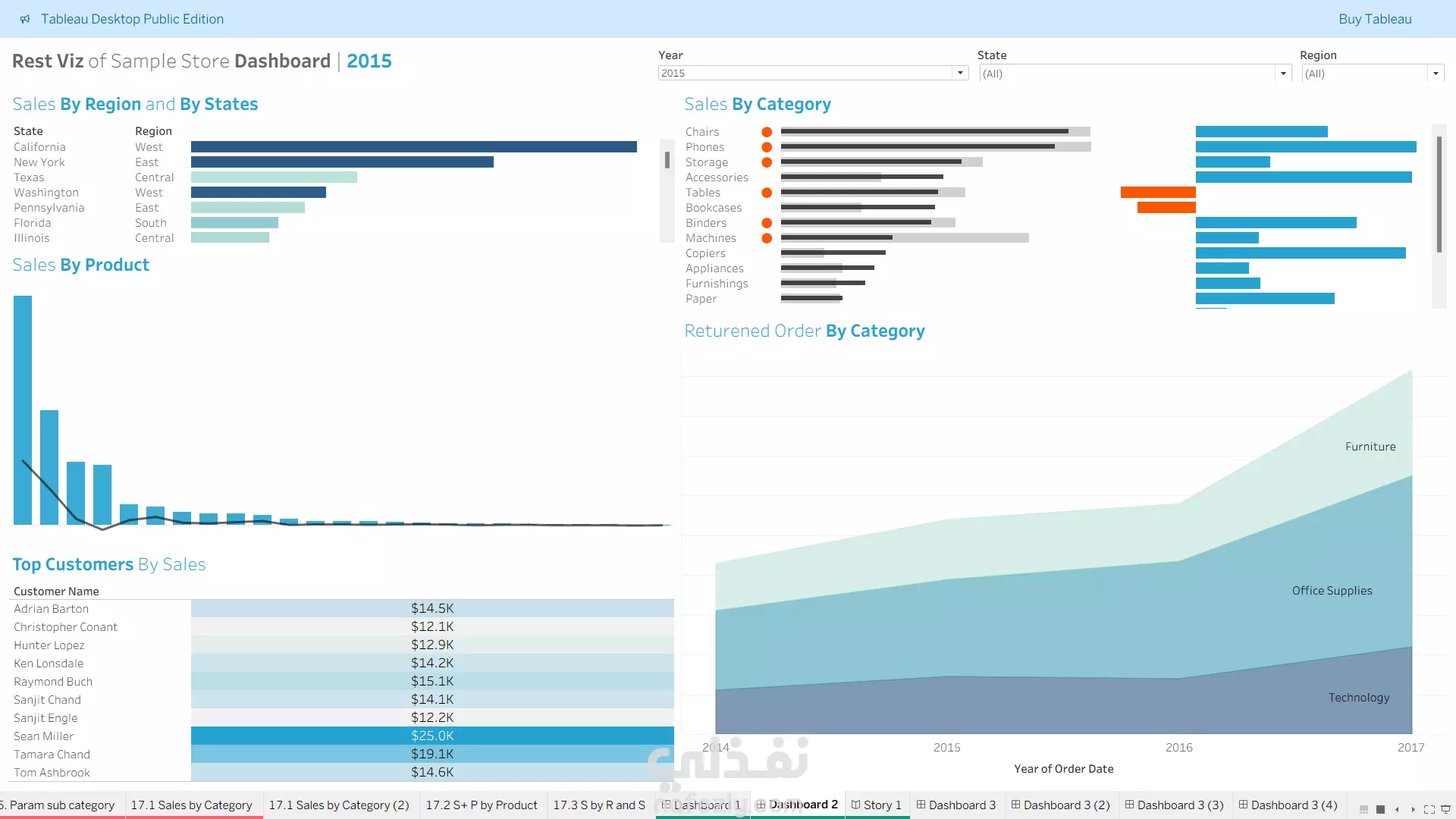Select the Adrian Barton $14.5K cell
Screen dimensions: 1456x819
(x=432, y=608)
